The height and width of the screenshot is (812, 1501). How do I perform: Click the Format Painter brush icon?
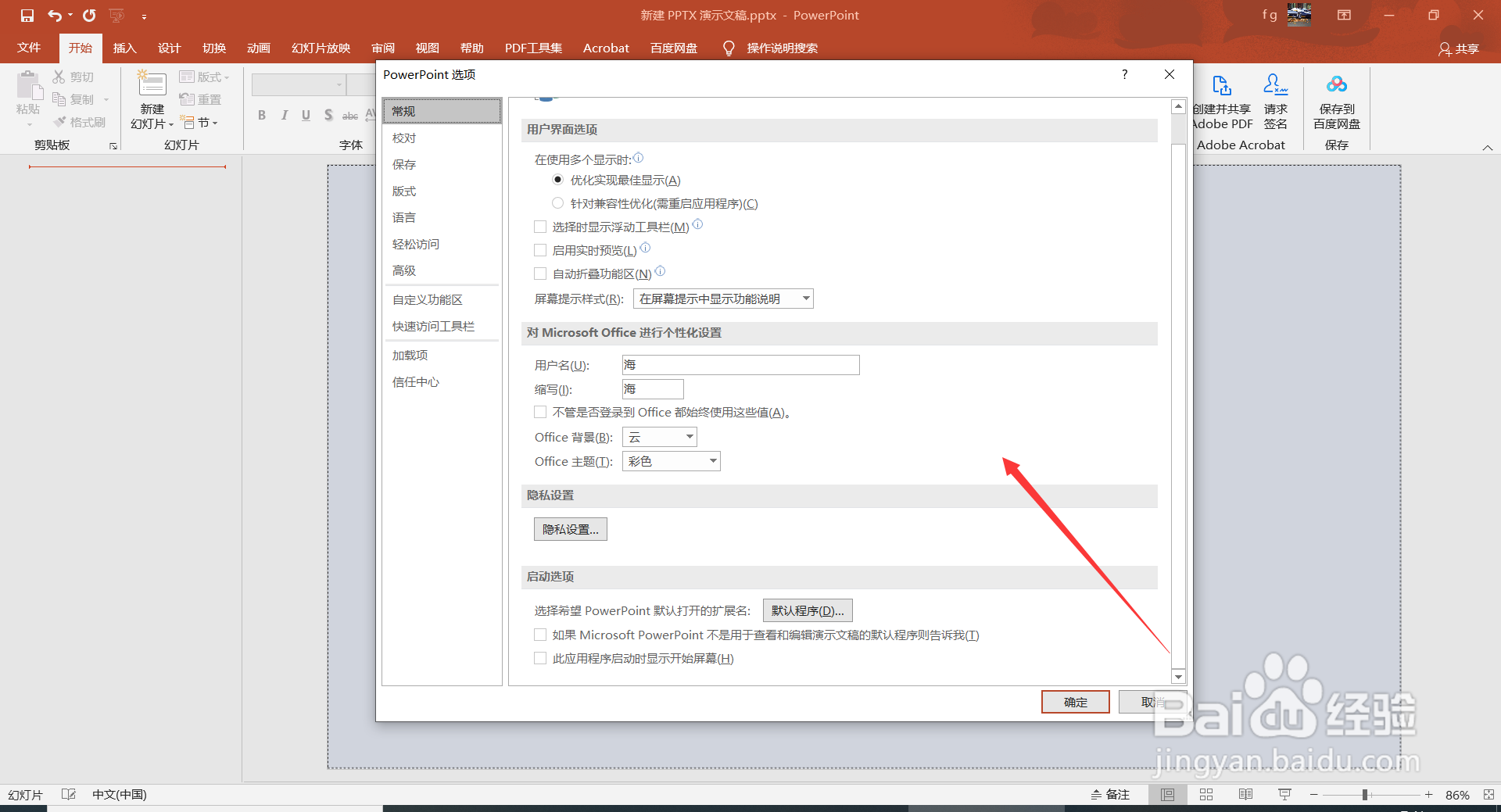click(59, 122)
